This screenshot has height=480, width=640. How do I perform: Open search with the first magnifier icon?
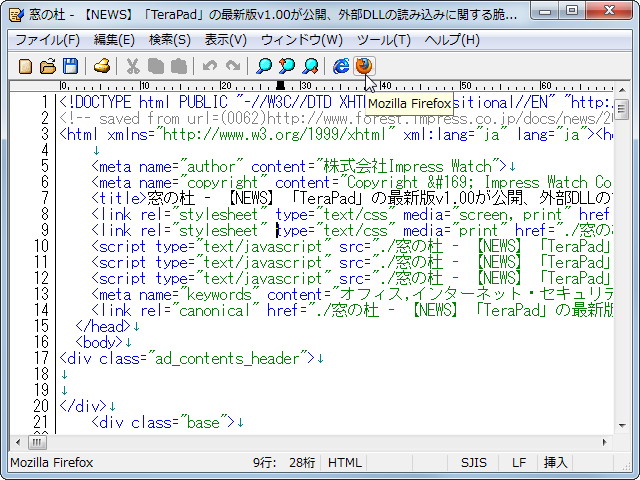[x=264, y=66]
